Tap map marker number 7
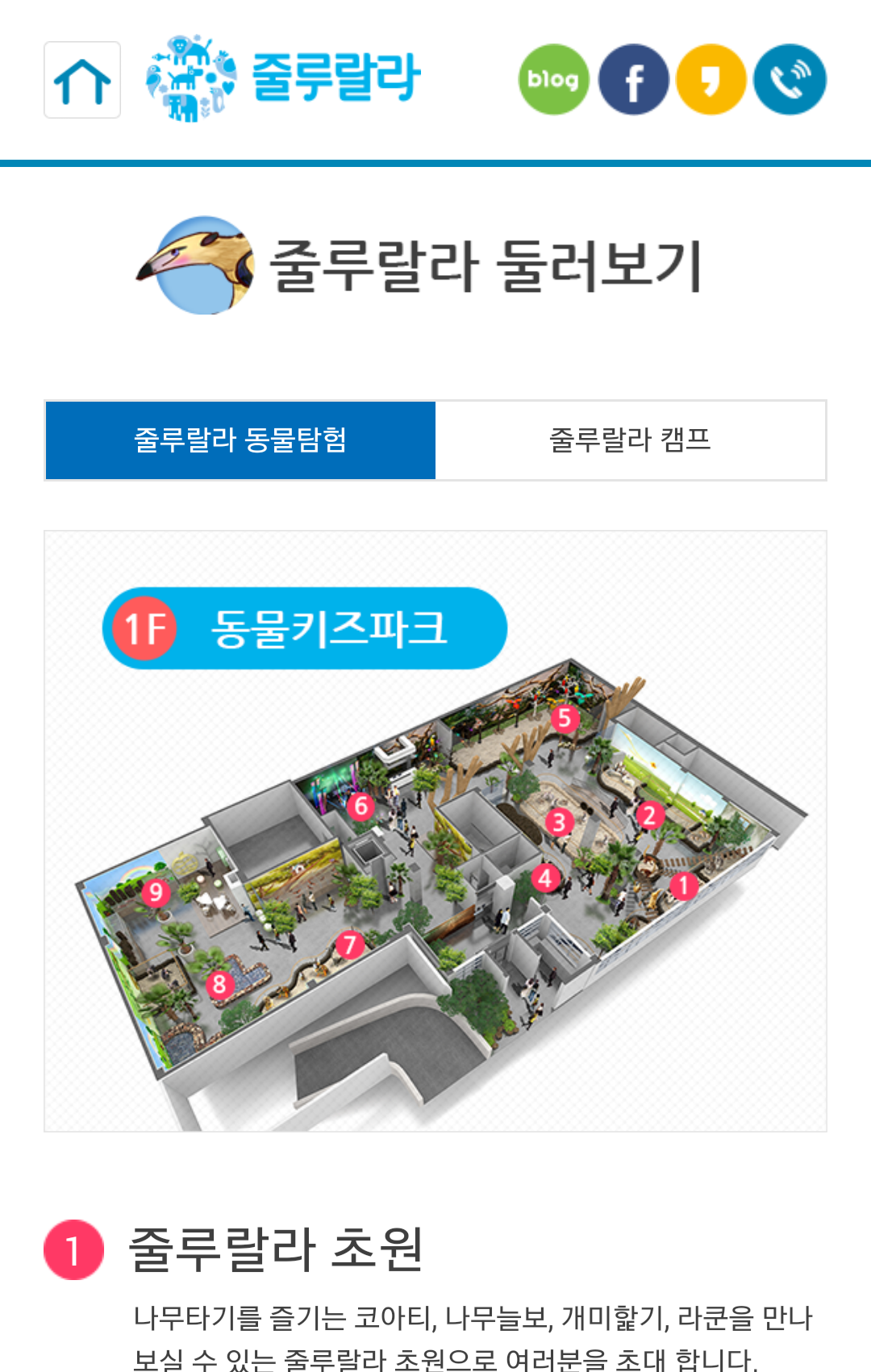 [x=349, y=945]
